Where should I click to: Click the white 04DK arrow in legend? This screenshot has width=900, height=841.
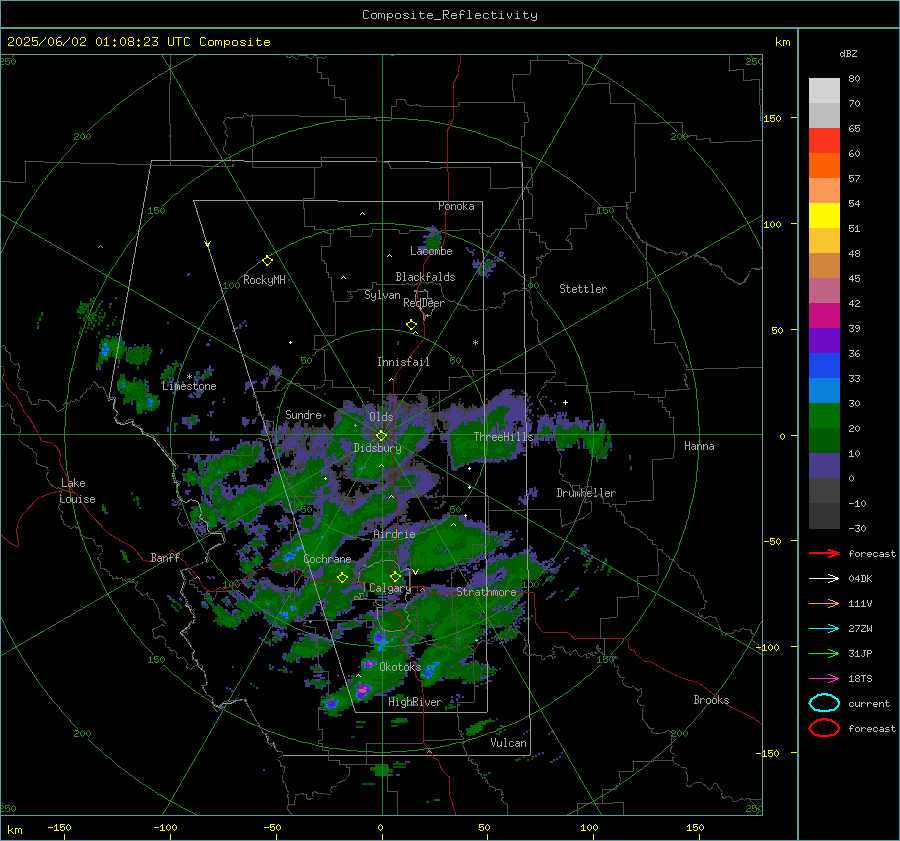tap(824, 579)
